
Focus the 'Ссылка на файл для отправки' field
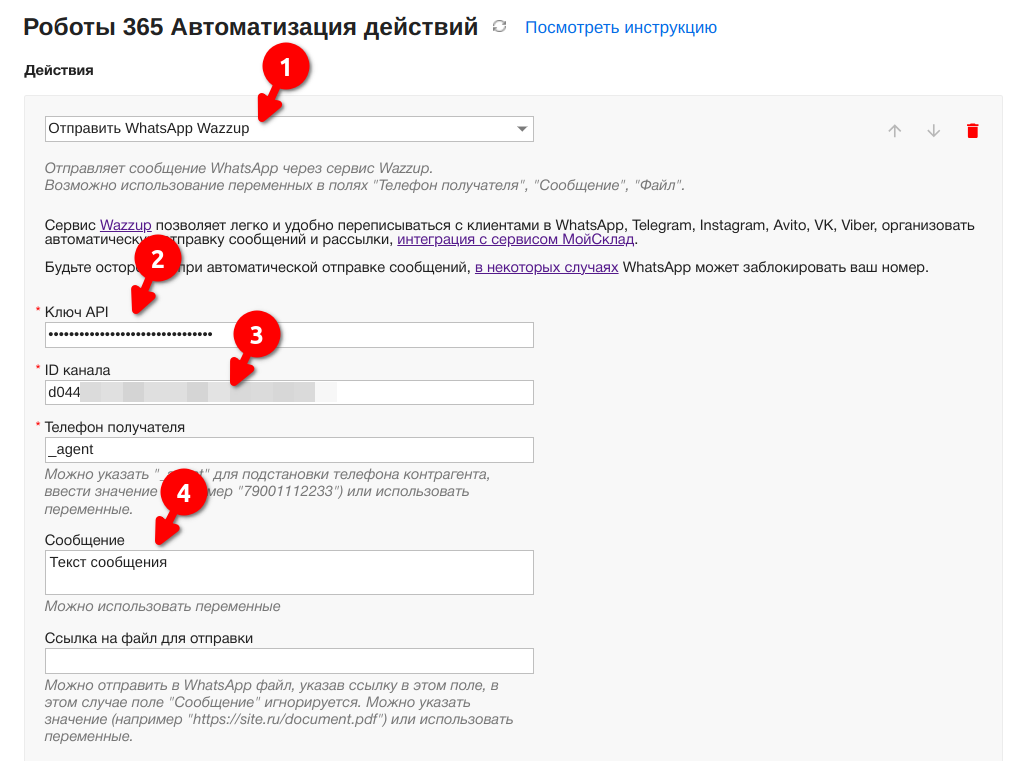point(289,661)
